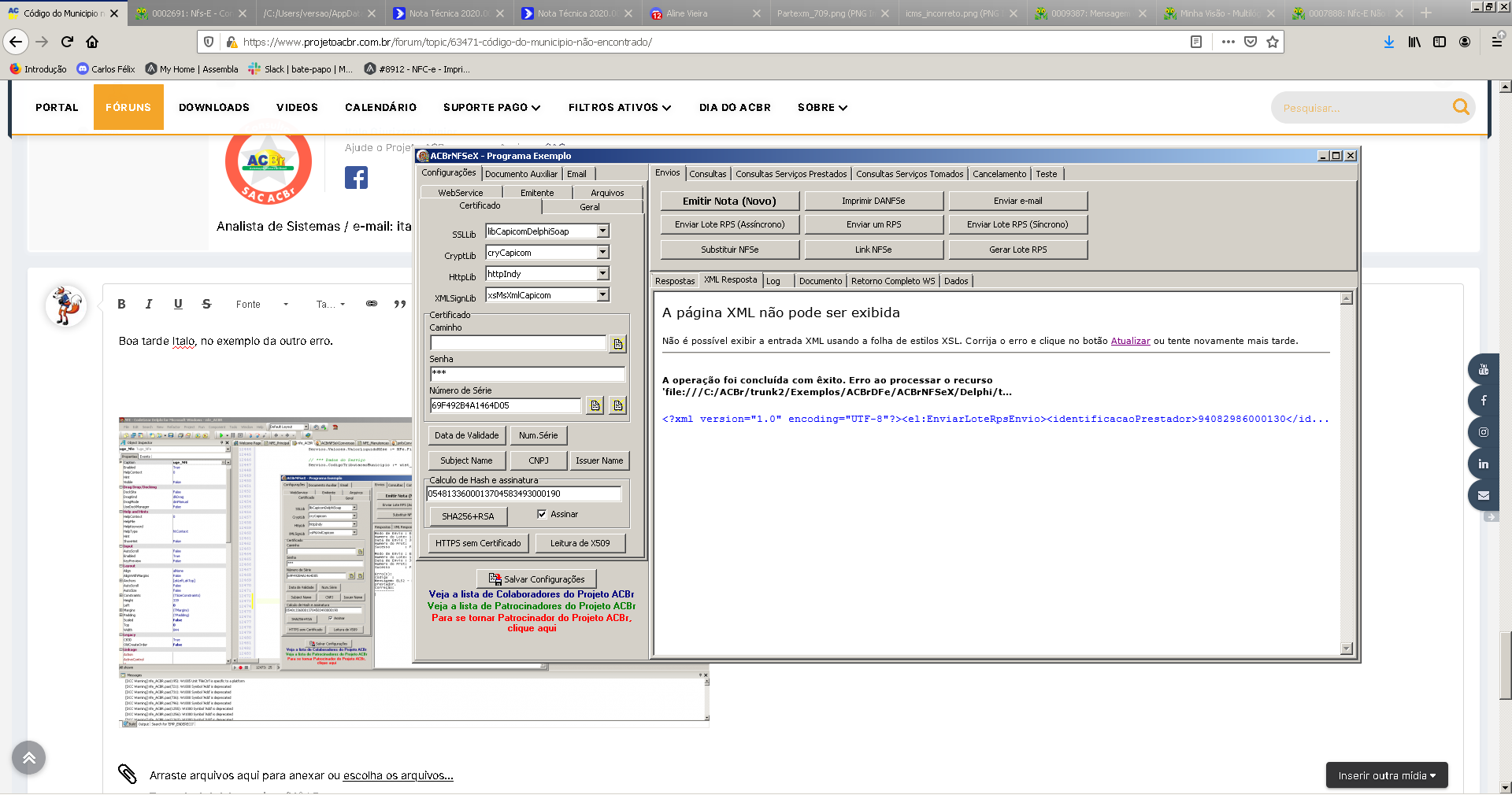
Task: Reload the forum page
Action: [67, 42]
